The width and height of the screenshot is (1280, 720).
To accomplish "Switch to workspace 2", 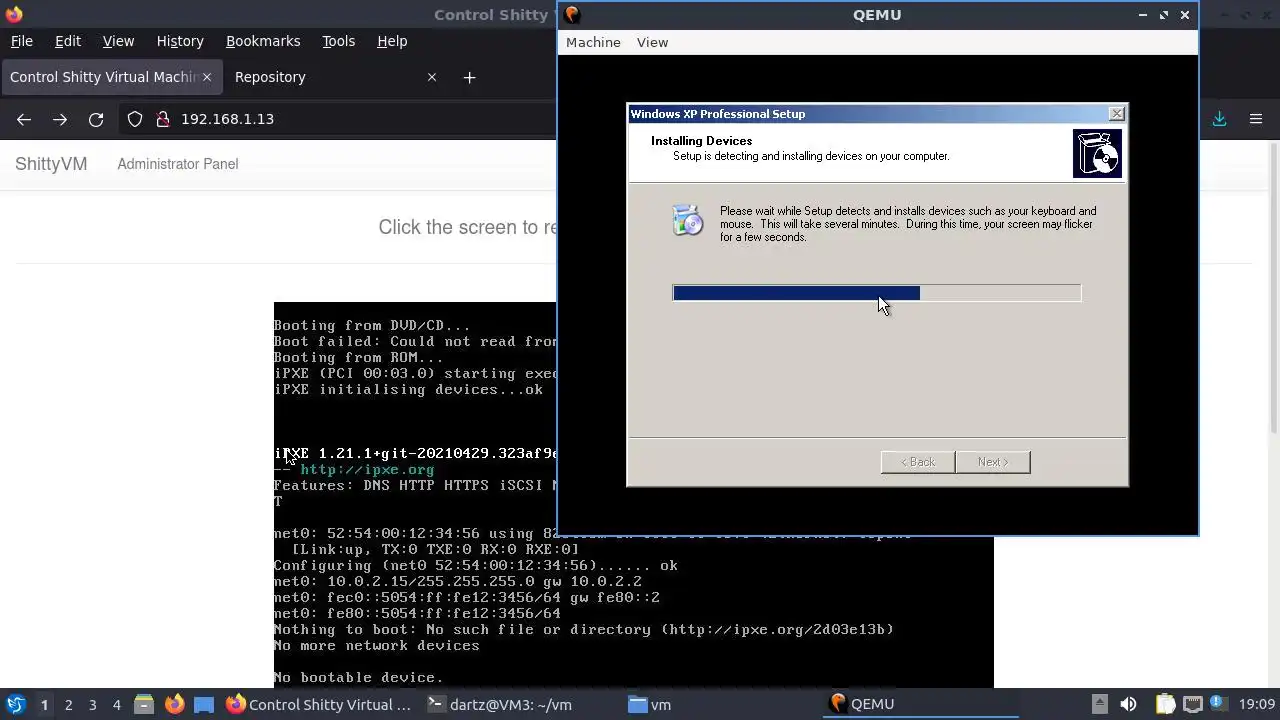I will [68, 705].
